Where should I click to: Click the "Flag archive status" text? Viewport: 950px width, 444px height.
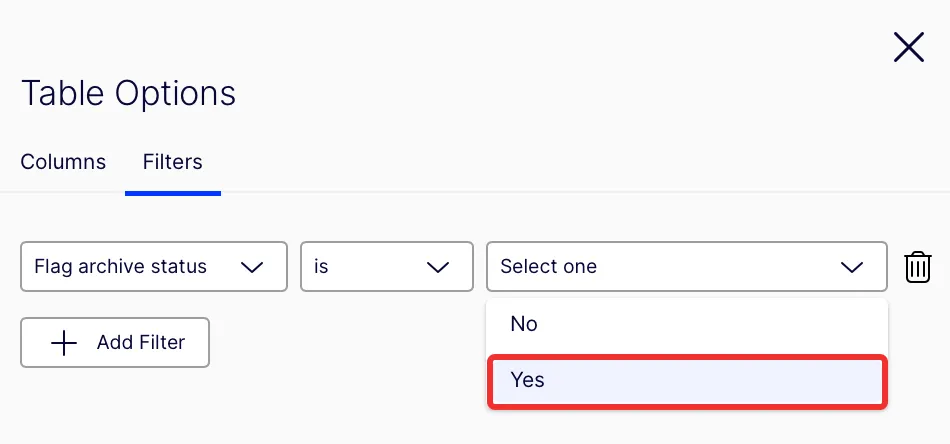click(x=121, y=267)
